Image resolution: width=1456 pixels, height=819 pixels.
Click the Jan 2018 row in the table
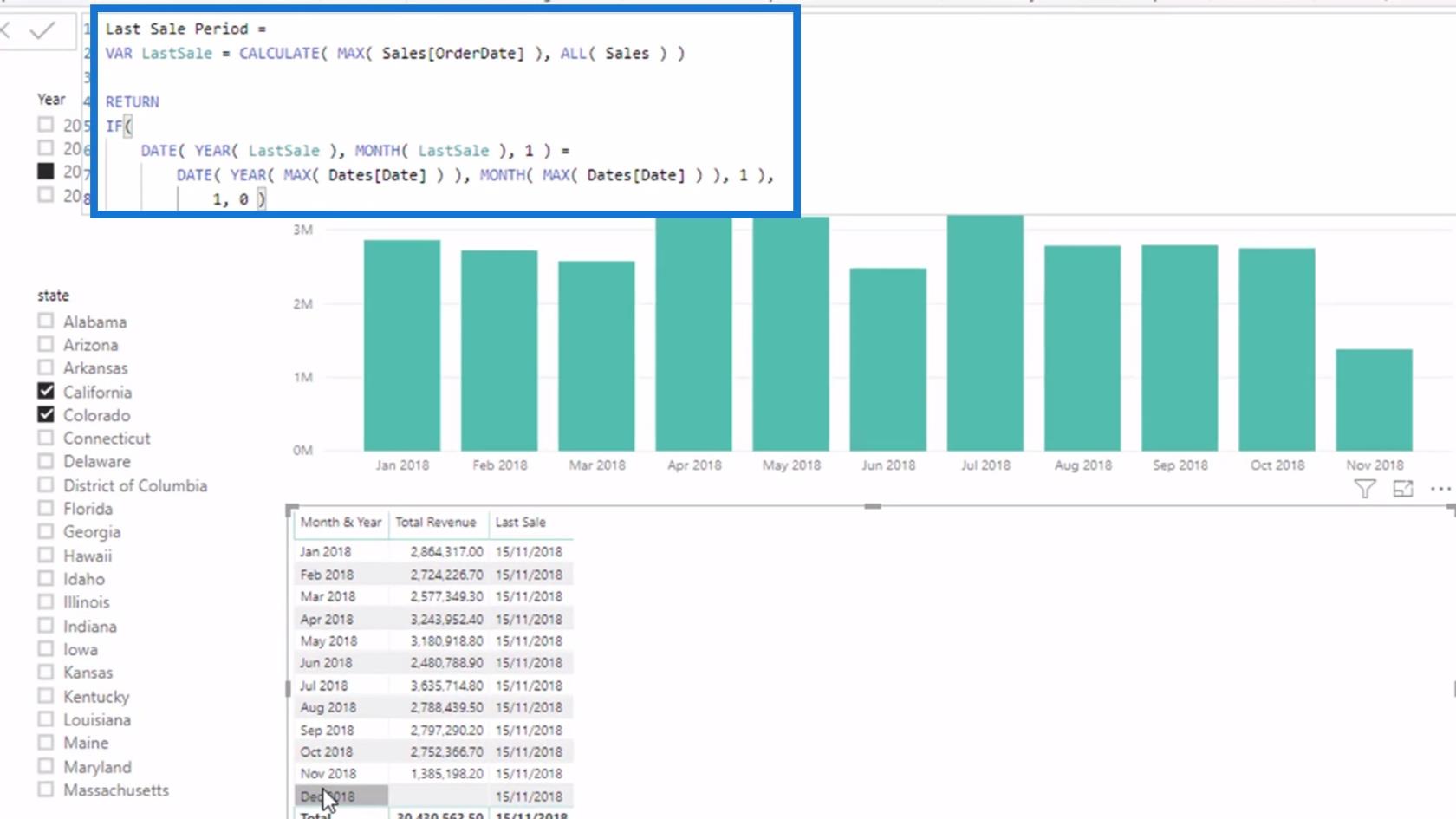[x=433, y=551]
